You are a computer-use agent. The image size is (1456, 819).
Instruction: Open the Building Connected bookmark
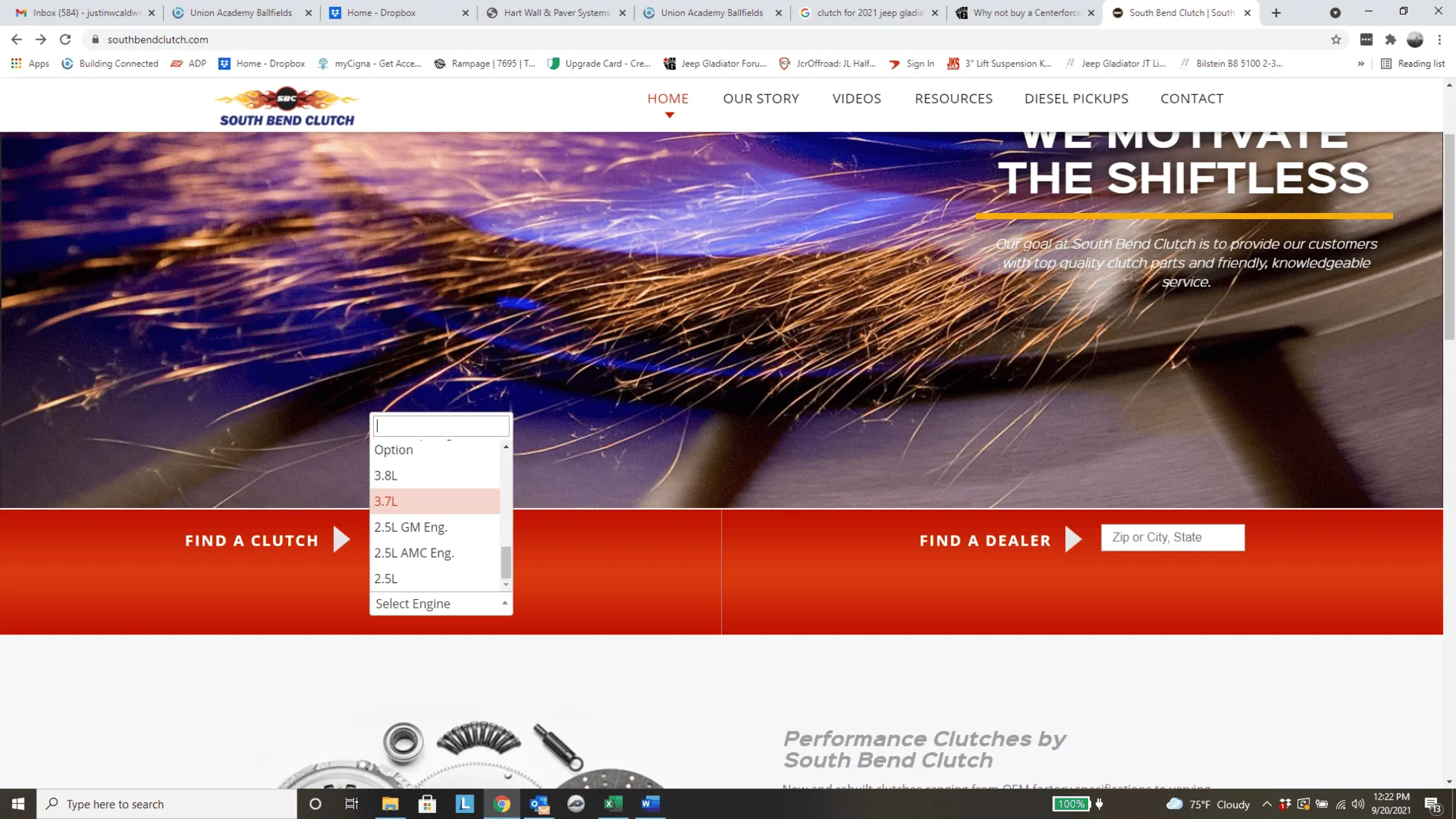(110, 64)
